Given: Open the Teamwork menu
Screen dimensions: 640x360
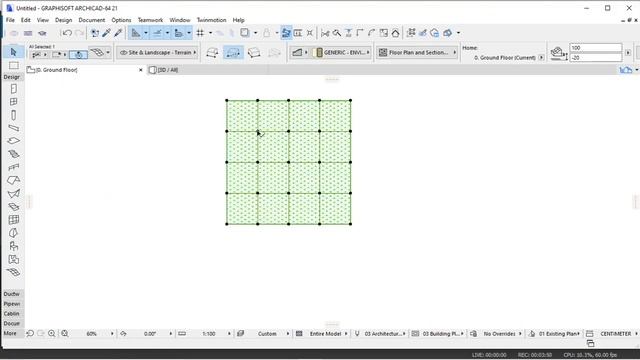Looking at the screenshot, I should (150, 20).
